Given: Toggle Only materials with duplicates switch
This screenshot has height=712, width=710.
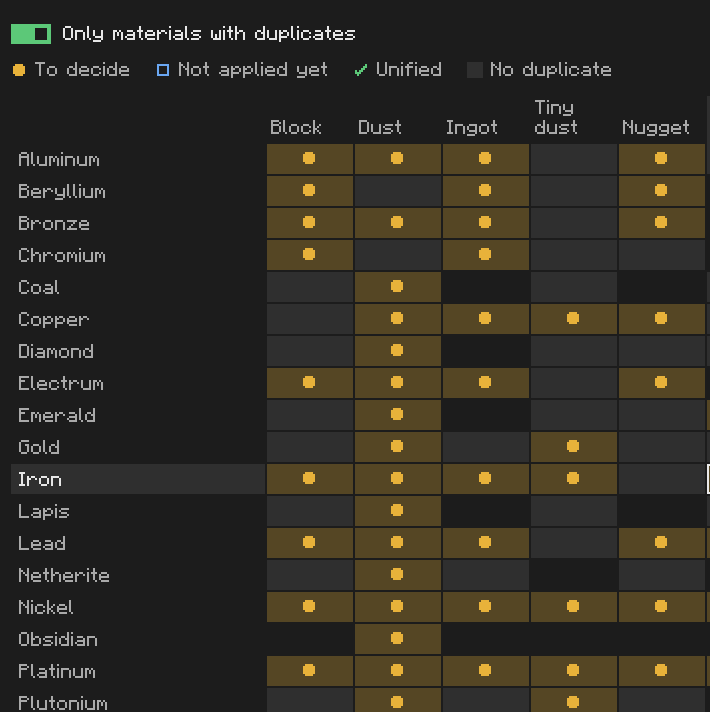Looking at the screenshot, I should click(x=31, y=34).
